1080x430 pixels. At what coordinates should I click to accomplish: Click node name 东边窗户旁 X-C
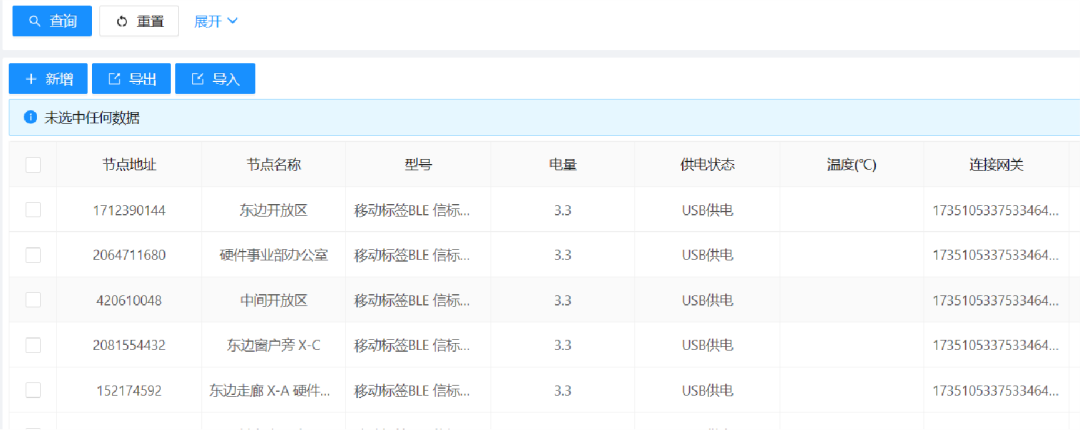273,345
